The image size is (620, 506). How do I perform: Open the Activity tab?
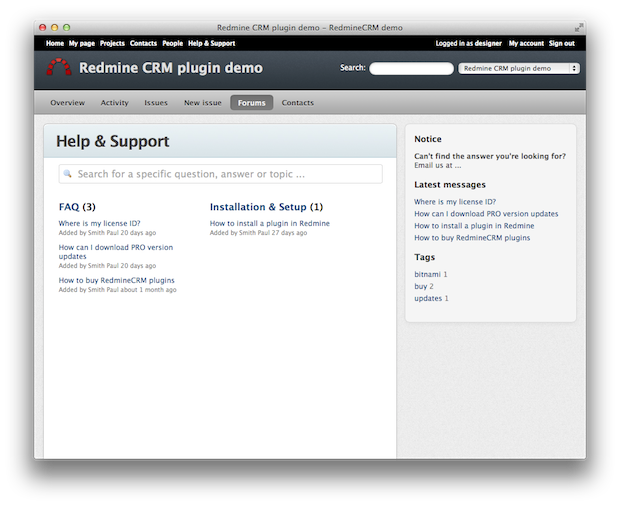pos(114,103)
